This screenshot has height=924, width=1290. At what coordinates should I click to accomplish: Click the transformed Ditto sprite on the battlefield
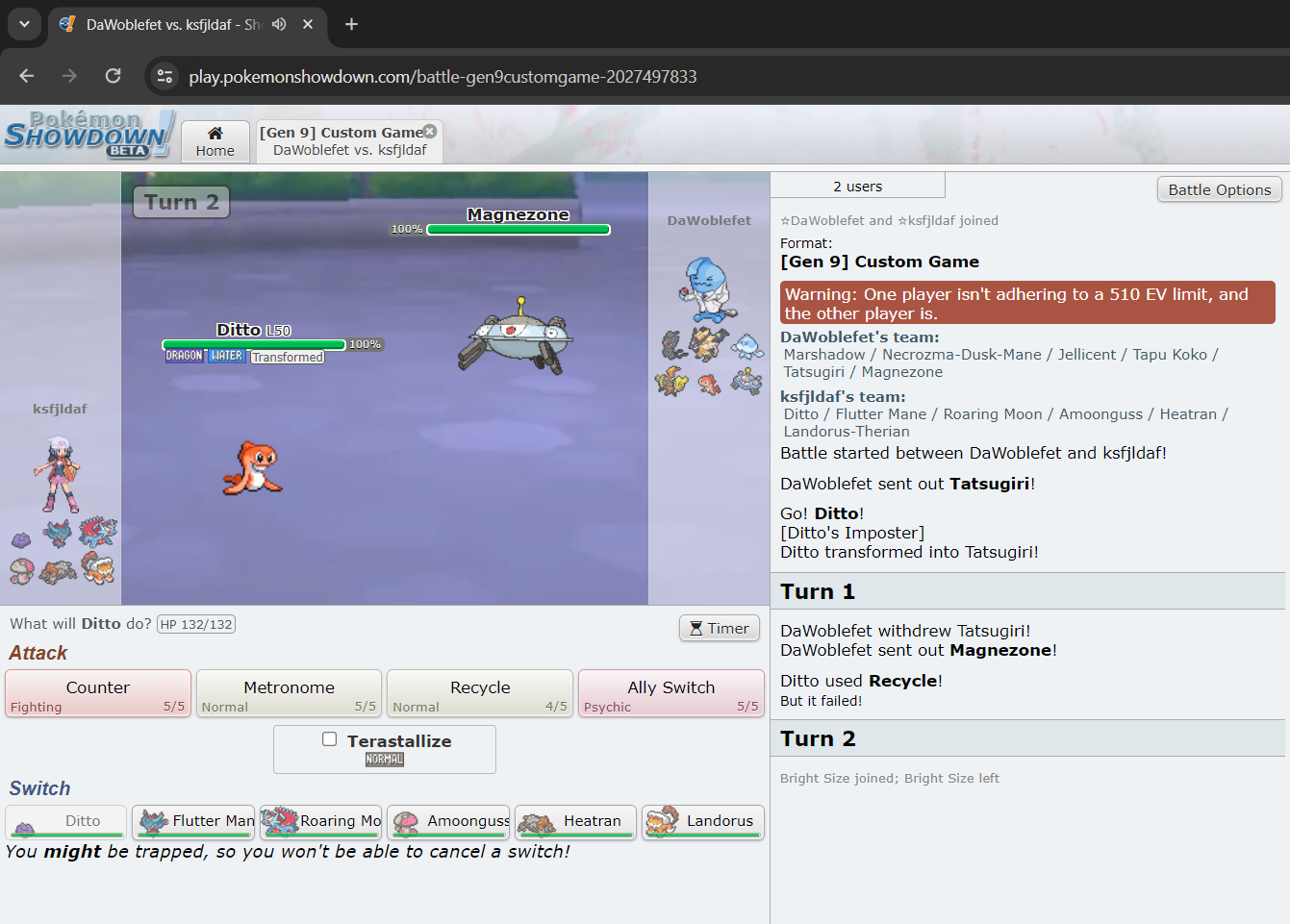(253, 468)
